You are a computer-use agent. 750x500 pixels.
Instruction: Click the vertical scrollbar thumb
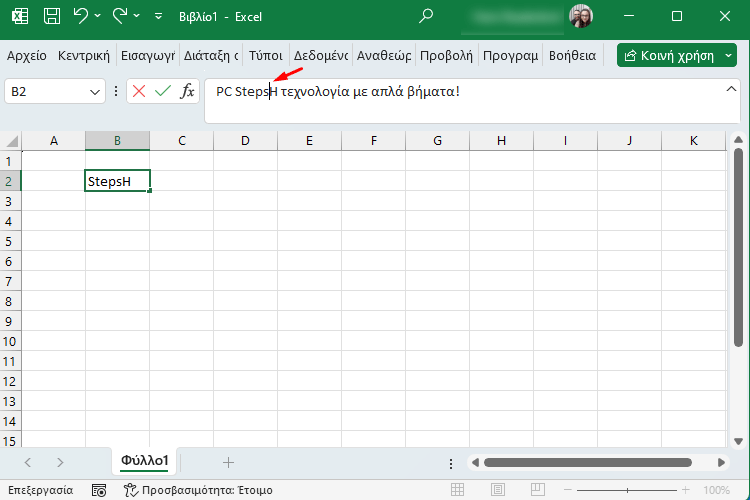(738, 247)
